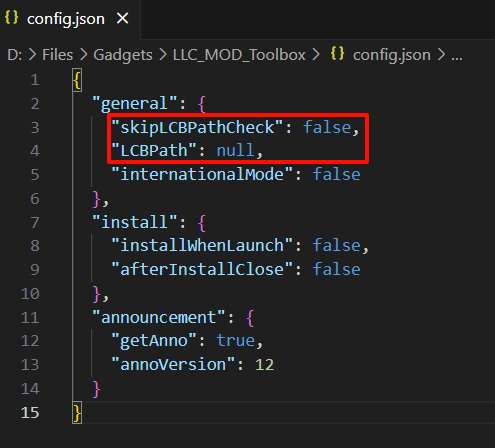Click the installWhenLaunch false value
The width and height of the screenshot is (495, 448).
click(x=336, y=245)
